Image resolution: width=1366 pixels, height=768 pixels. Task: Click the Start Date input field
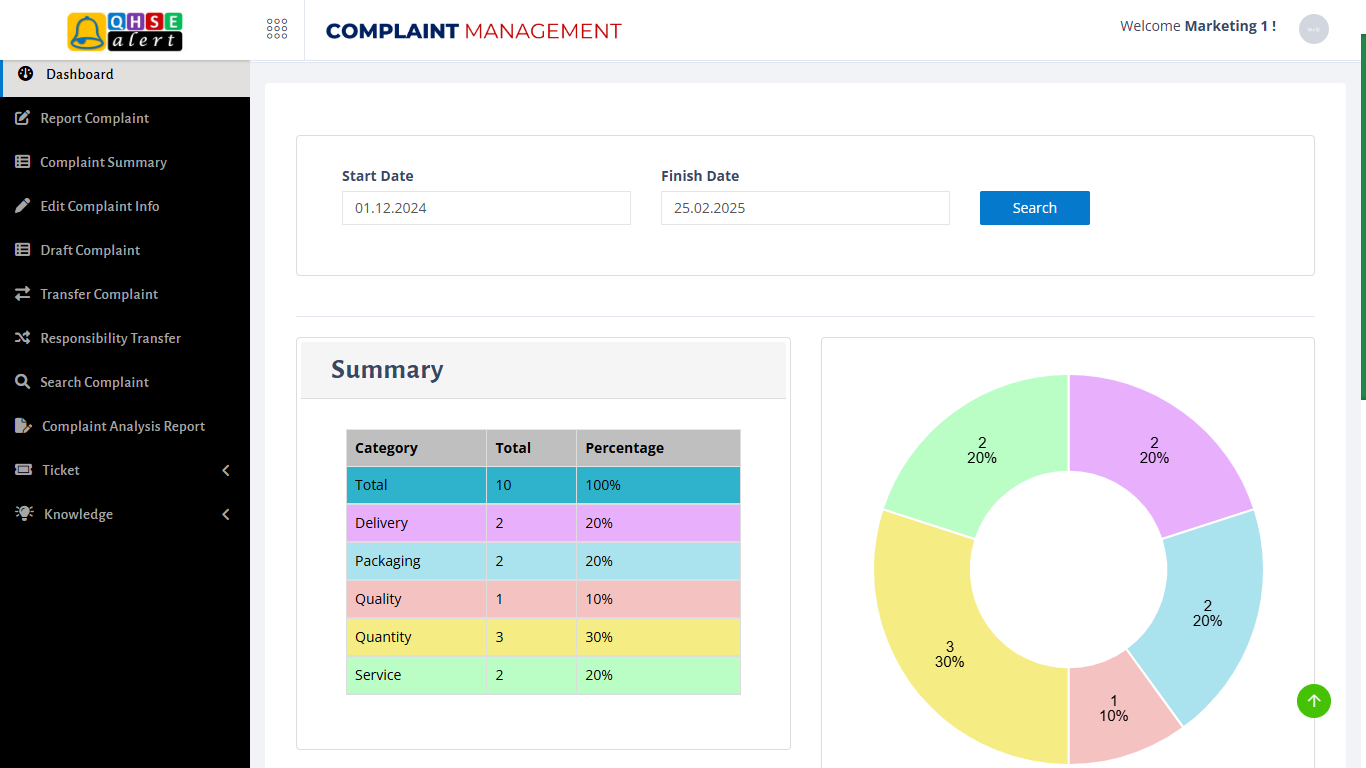click(486, 208)
